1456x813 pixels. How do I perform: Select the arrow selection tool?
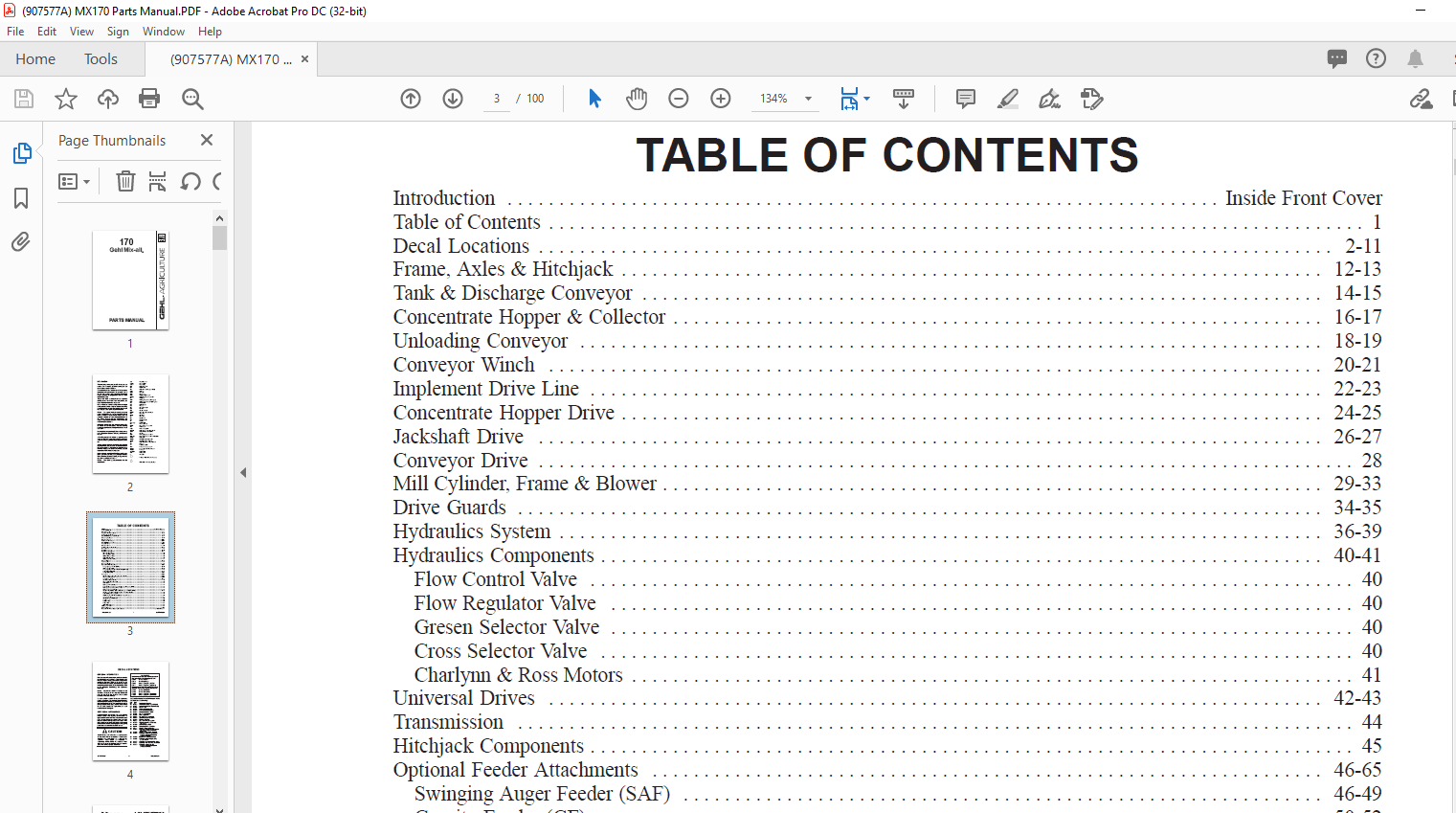tap(594, 99)
